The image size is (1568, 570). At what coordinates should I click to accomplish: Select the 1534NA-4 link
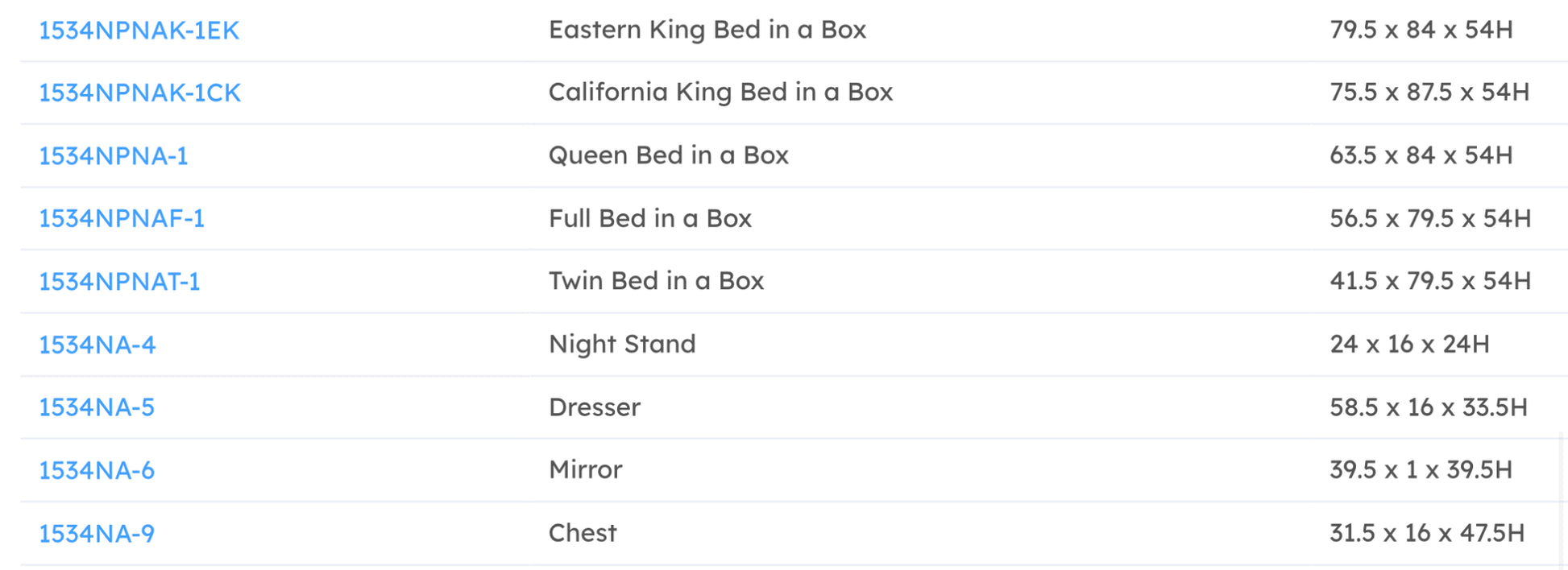(x=97, y=345)
